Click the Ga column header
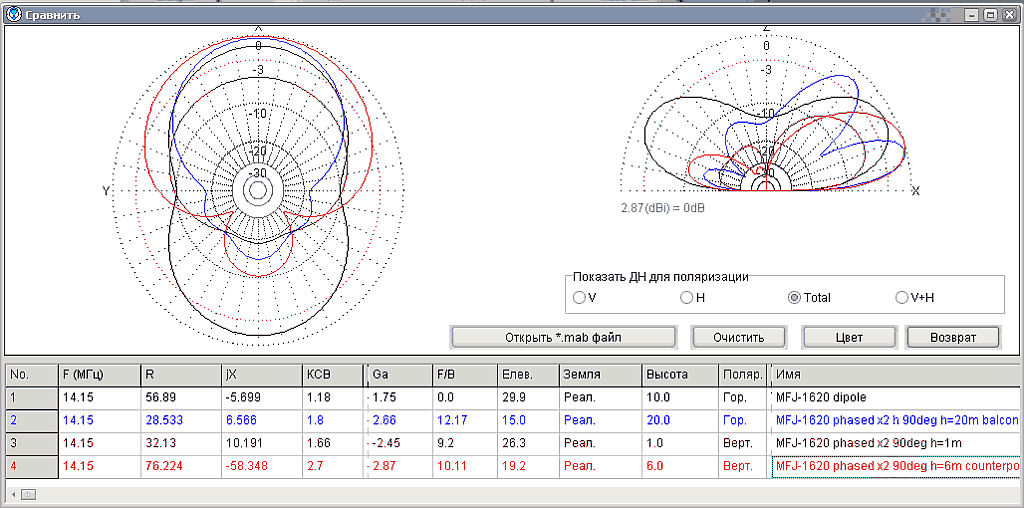The height and width of the screenshot is (508, 1024). pos(397,374)
